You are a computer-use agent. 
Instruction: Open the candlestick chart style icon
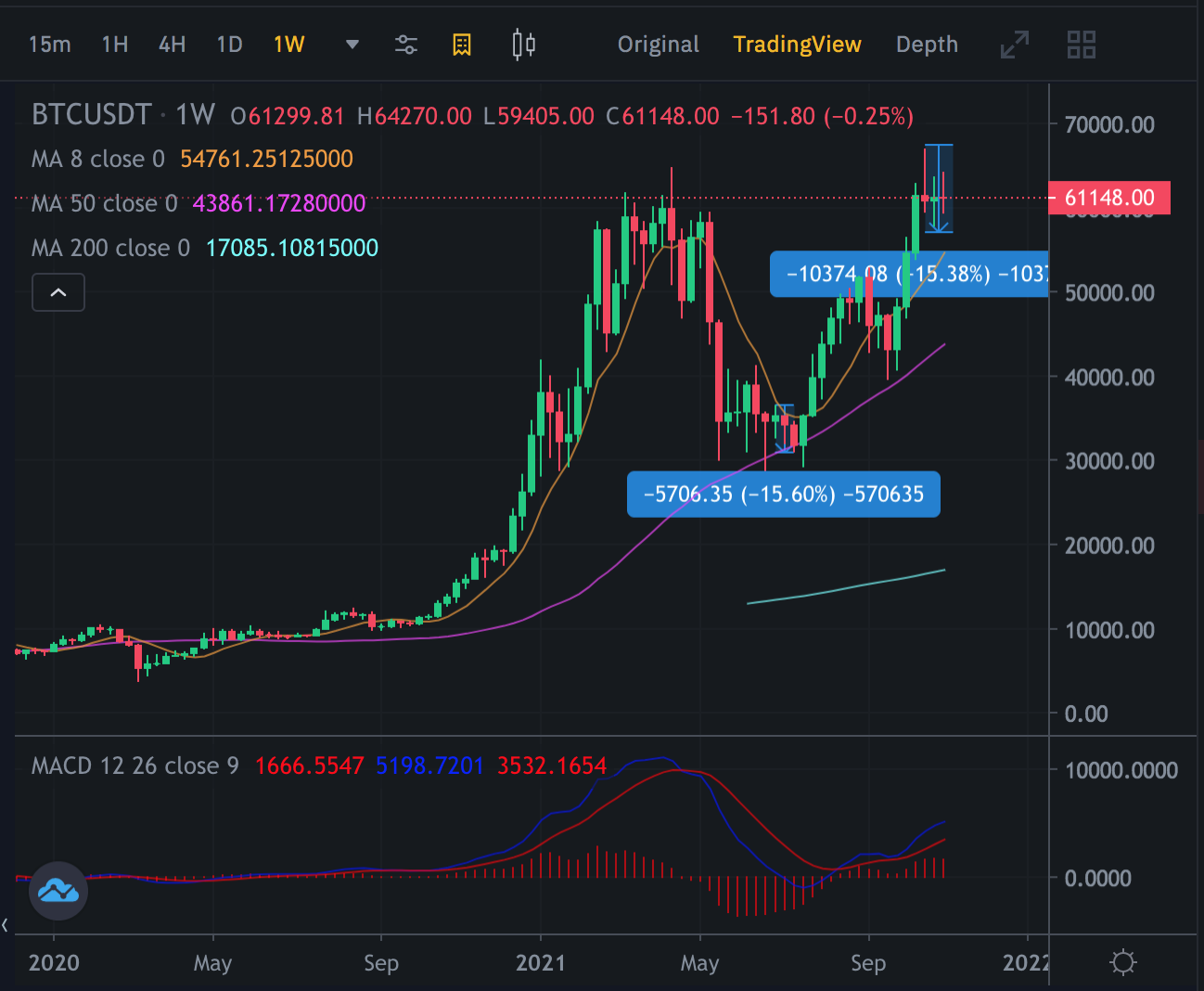[x=524, y=45]
